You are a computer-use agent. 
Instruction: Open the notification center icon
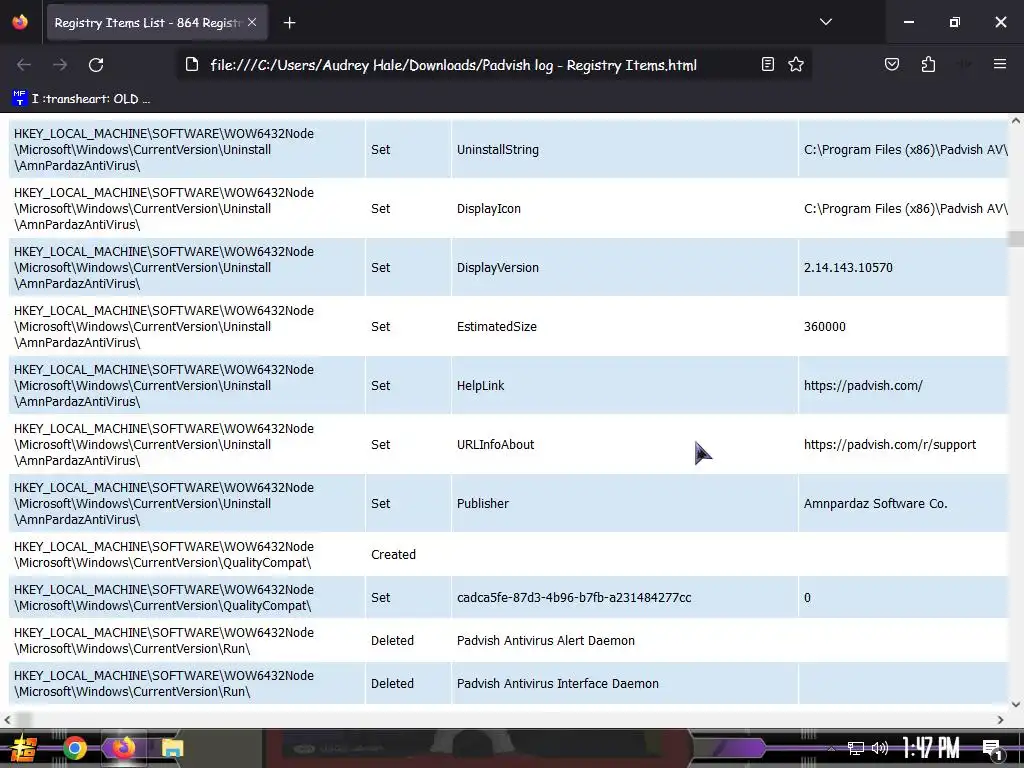pyautogui.click(x=991, y=749)
